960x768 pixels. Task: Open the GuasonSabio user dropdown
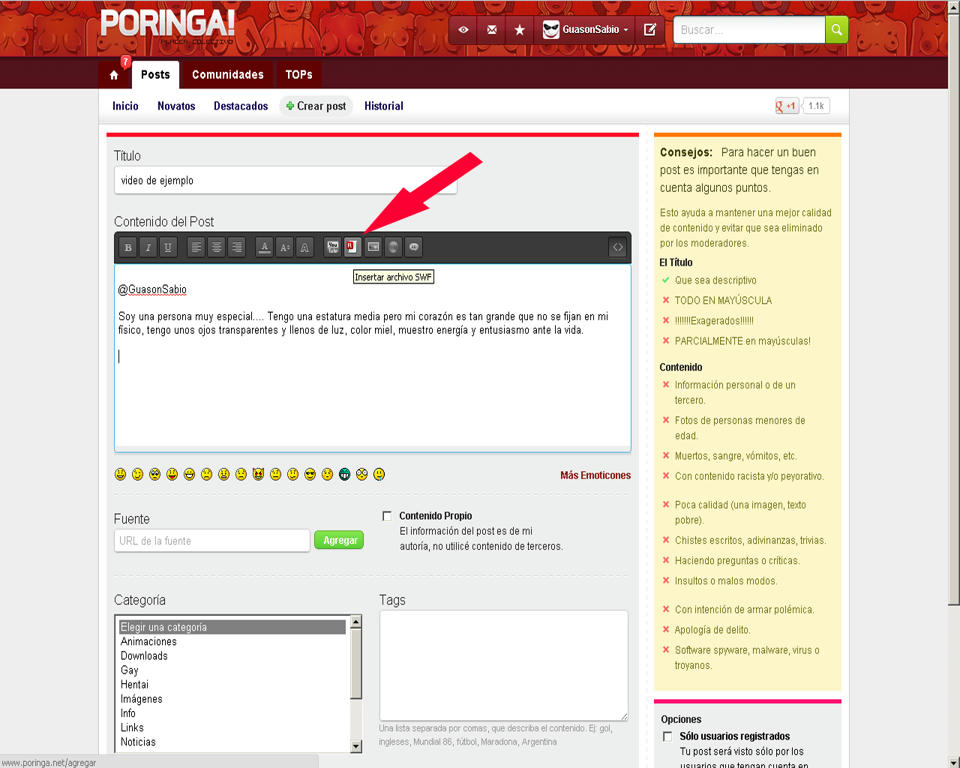click(586, 30)
